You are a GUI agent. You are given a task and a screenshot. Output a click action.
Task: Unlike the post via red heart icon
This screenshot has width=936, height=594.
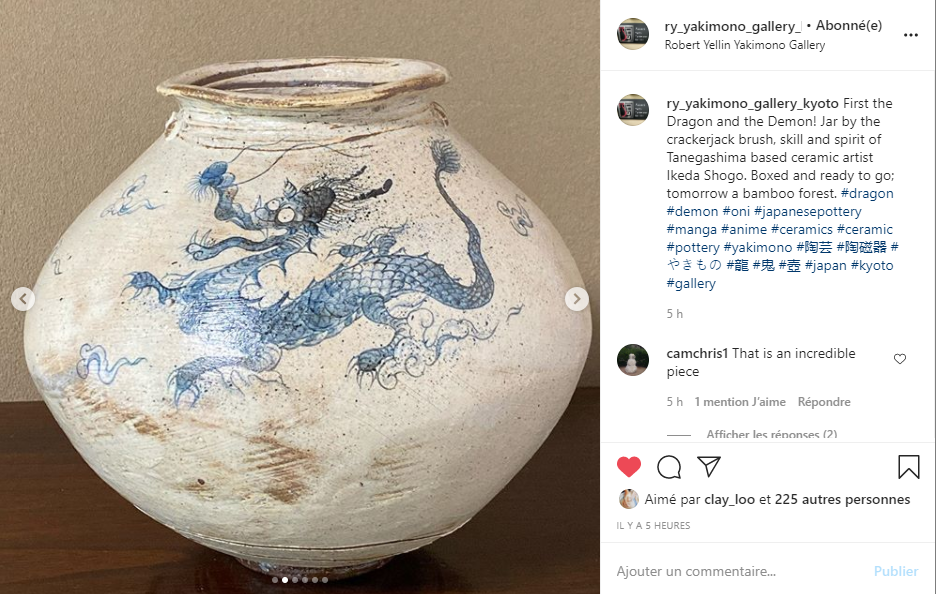[629, 466]
